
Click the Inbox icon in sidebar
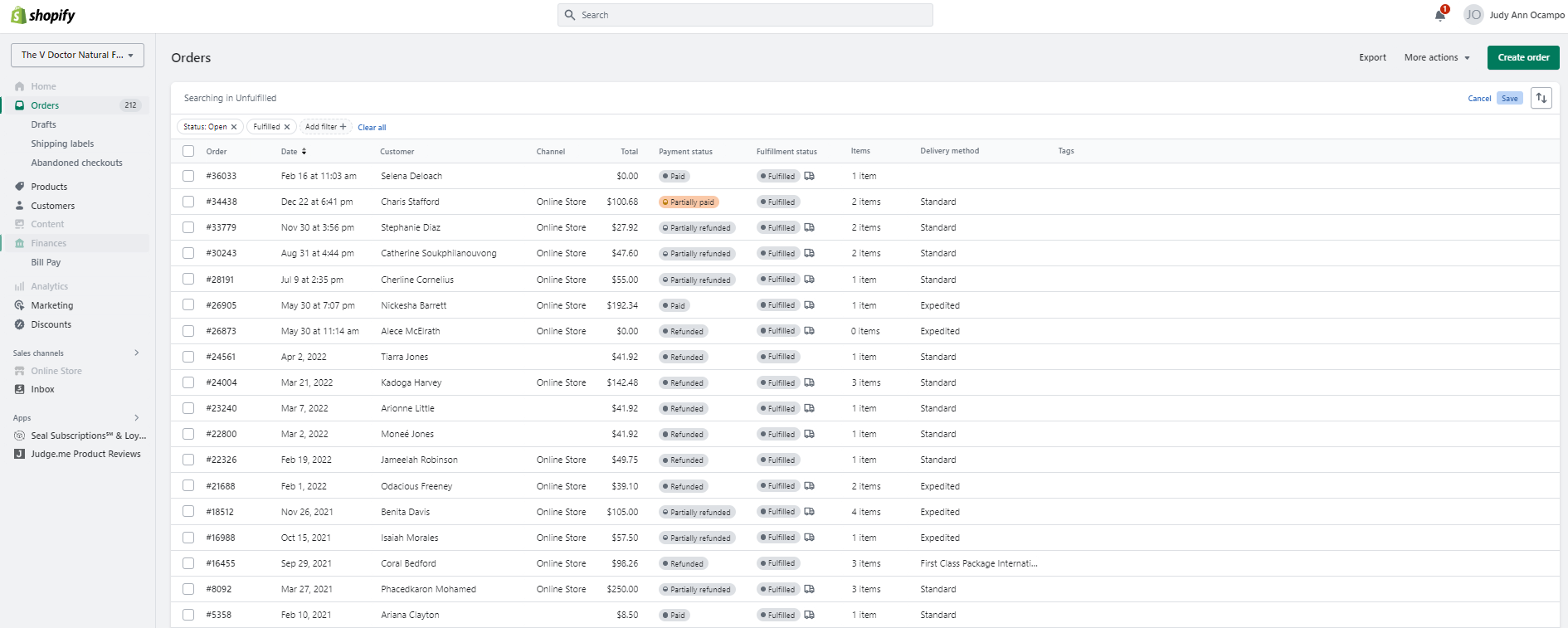point(19,389)
